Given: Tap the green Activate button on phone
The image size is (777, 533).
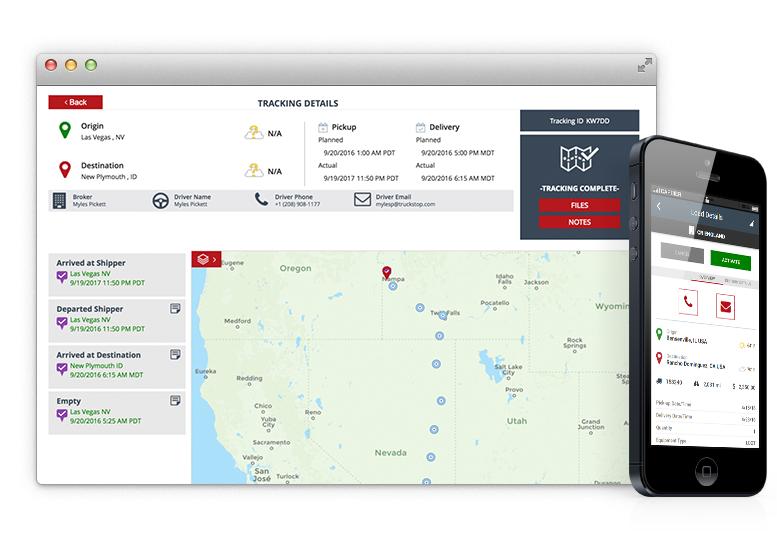Looking at the screenshot, I should pos(730,260).
